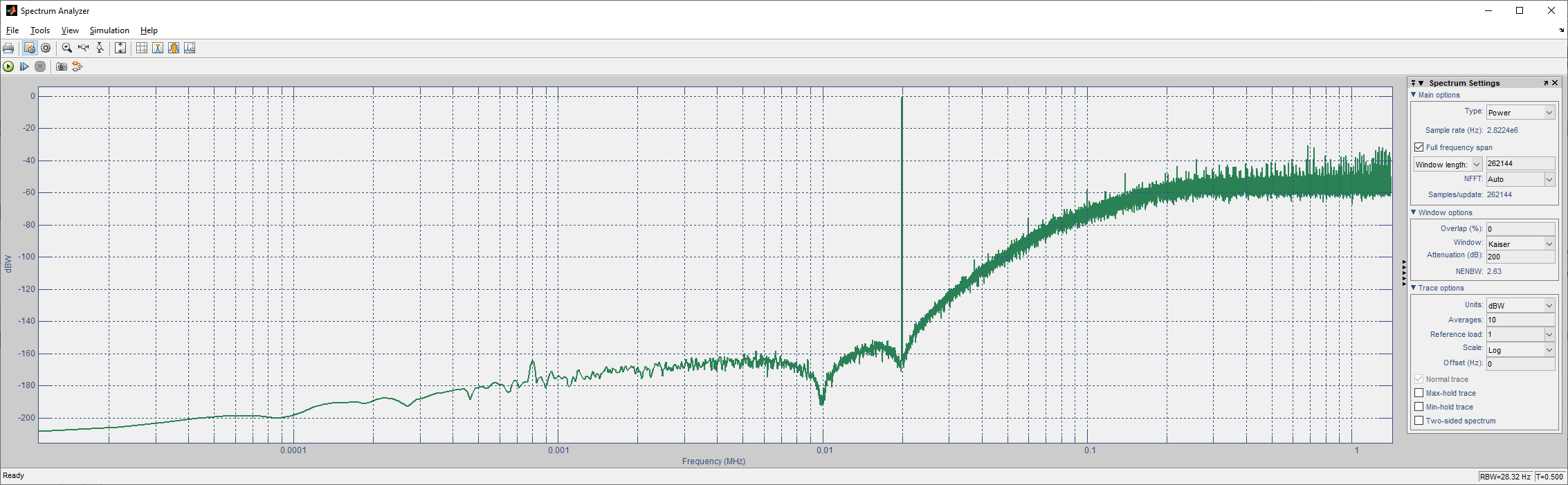This screenshot has width=1568, height=485.
Task: Collapse the Main options section
Action: [1414, 95]
